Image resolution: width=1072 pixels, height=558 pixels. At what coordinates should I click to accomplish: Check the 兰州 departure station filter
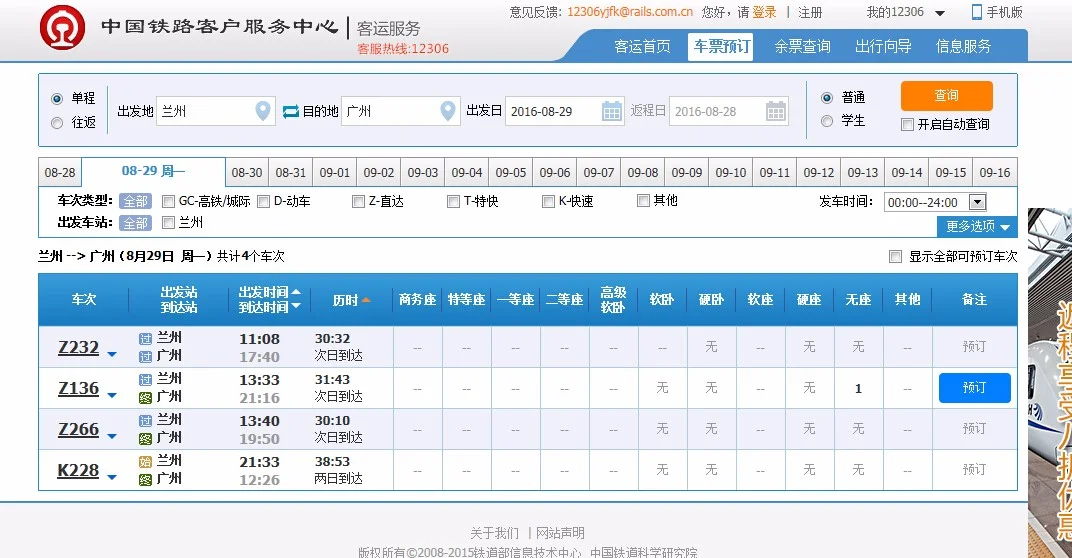pyautogui.click(x=168, y=222)
